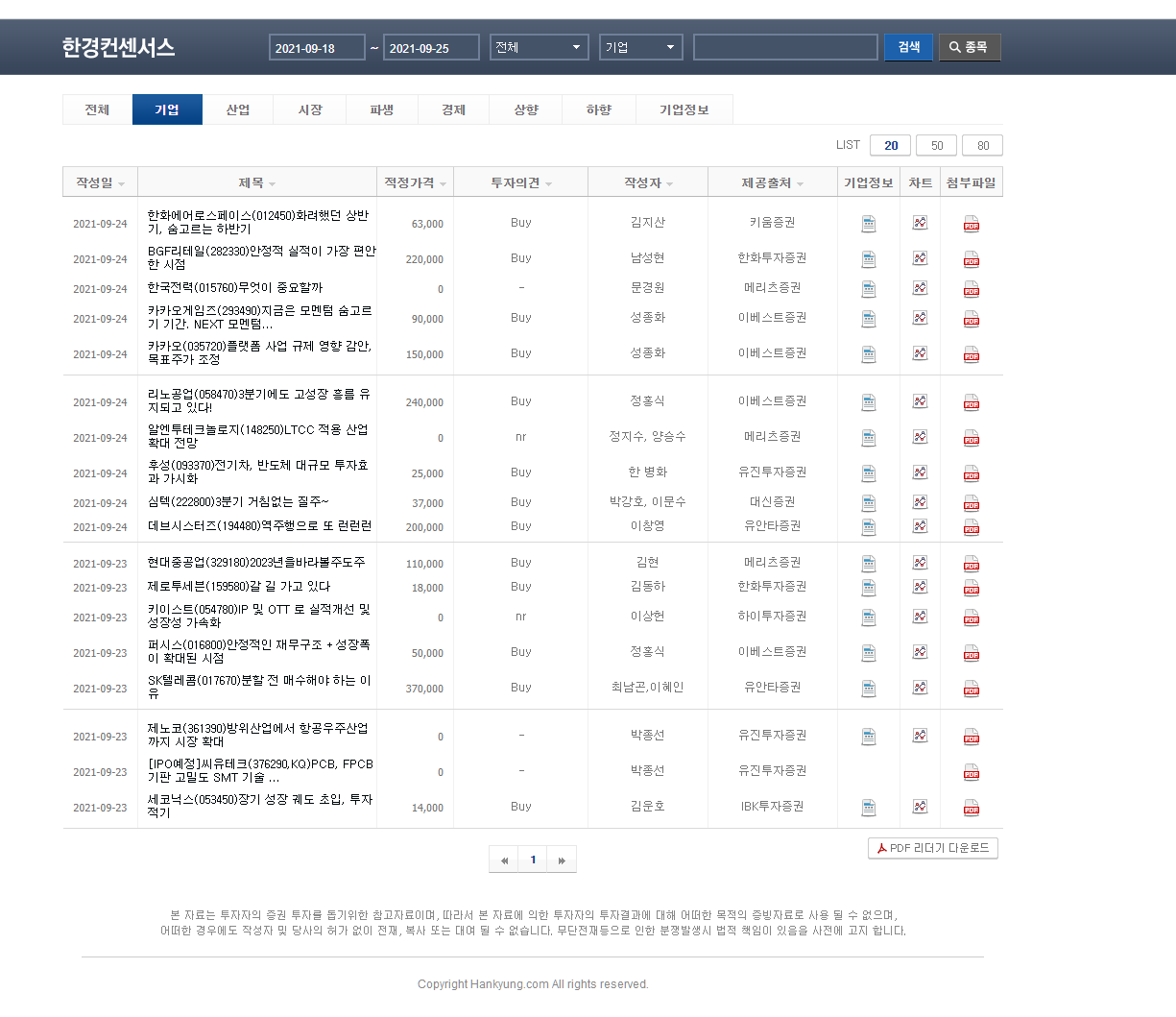1176x1017 pixels.
Task: Download PDF for 카카오(035720) report
Action: [x=972, y=354]
